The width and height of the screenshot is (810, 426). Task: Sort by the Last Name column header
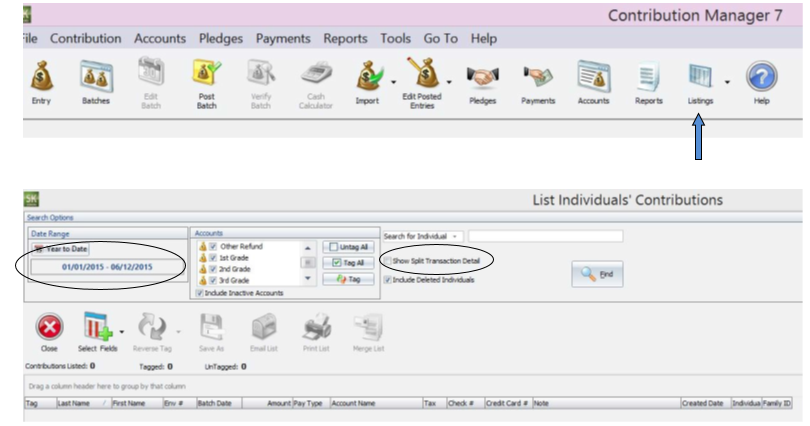tap(83, 403)
